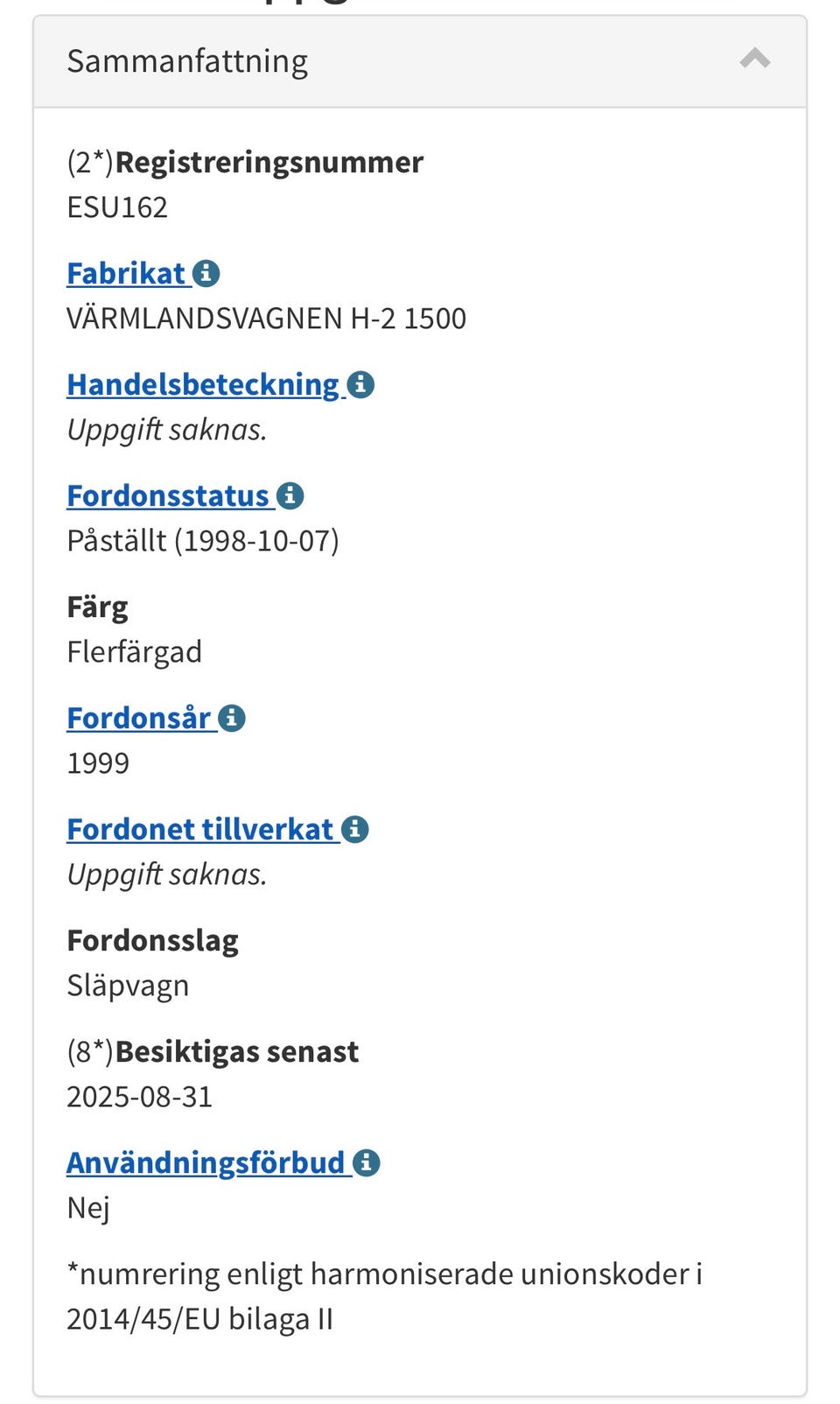Click the info icon beside Fabrikat
Screen dimensions: 840x1404
[206, 273]
